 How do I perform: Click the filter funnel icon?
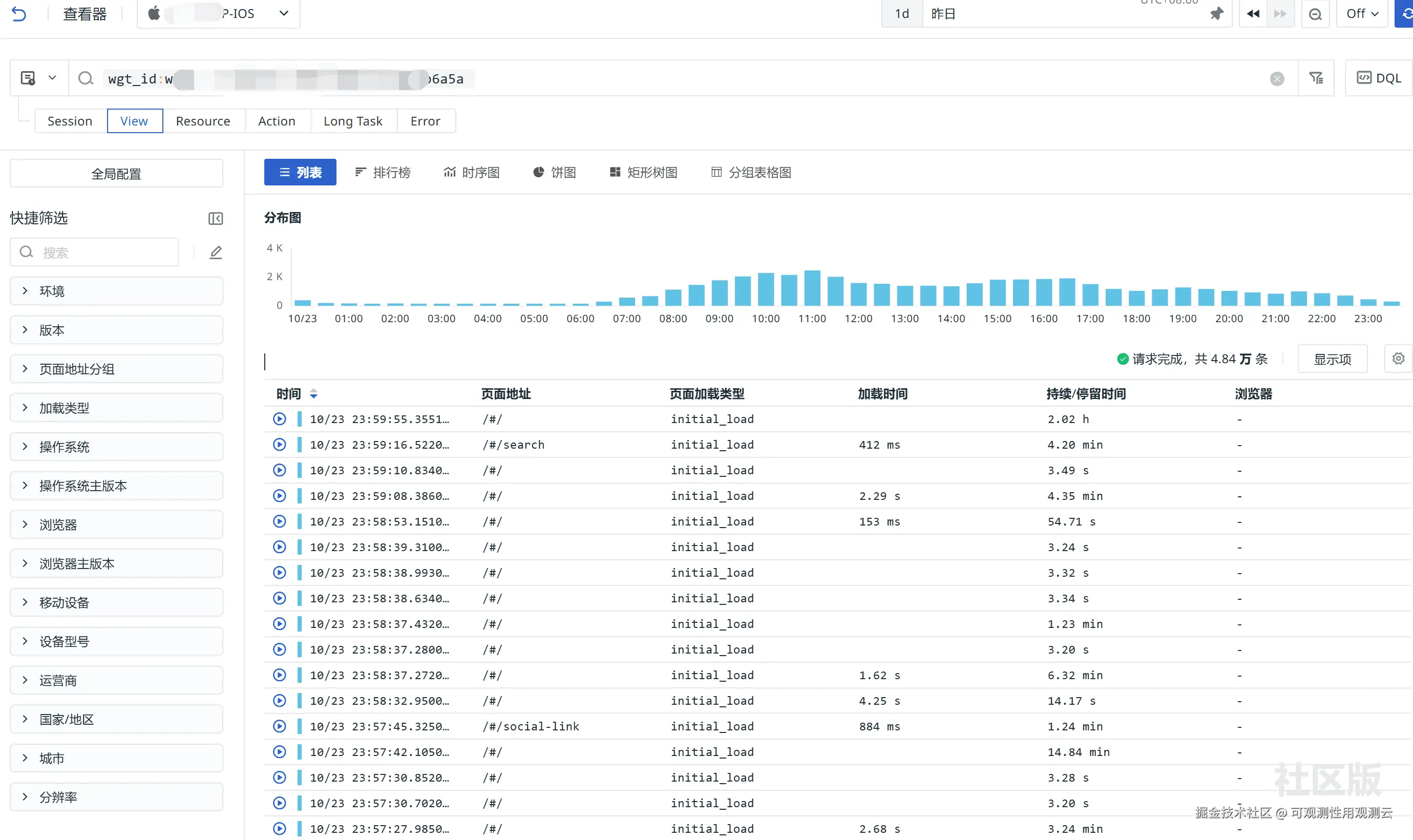(x=1316, y=78)
